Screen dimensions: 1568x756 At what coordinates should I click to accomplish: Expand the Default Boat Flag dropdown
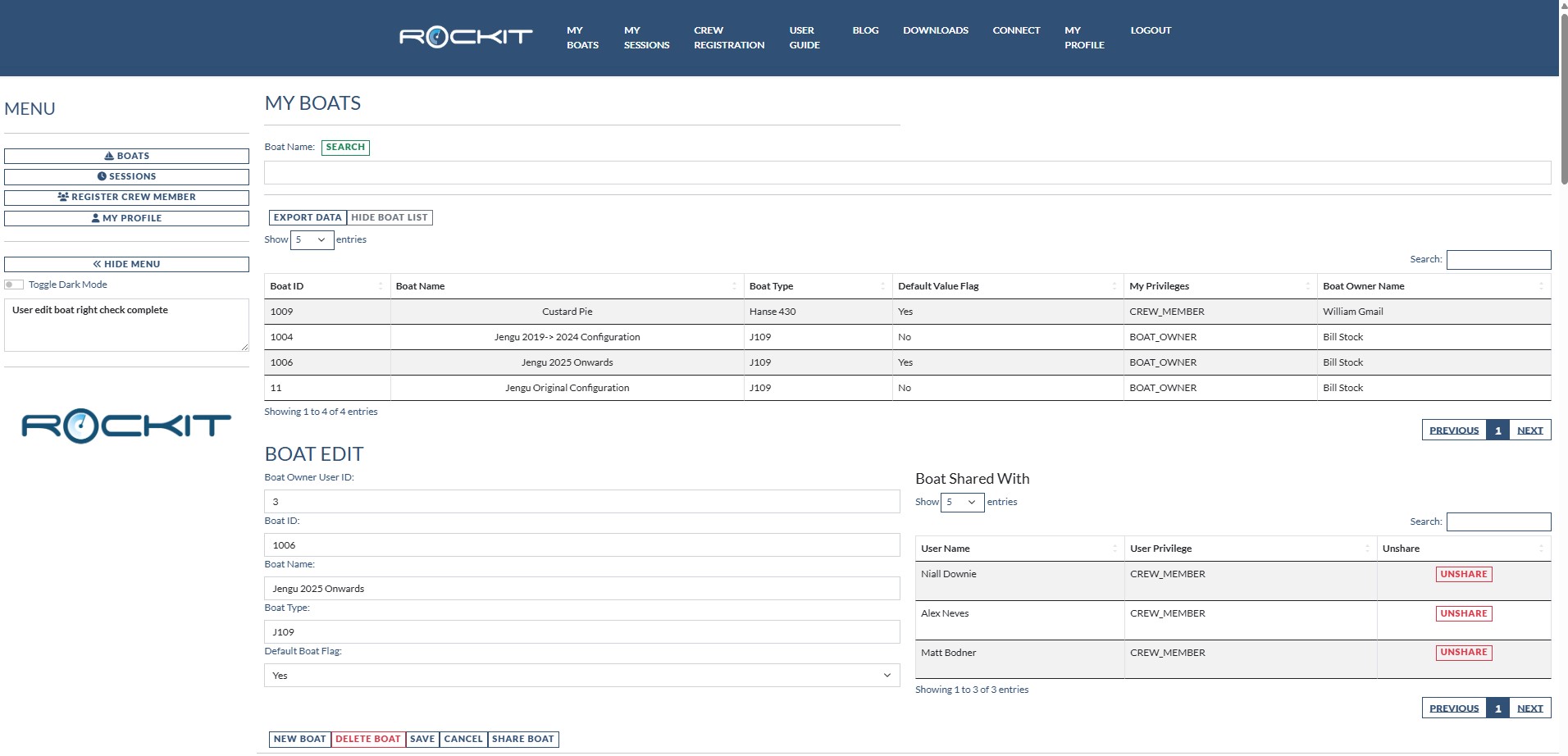pyautogui.click(x=581, y=676)
